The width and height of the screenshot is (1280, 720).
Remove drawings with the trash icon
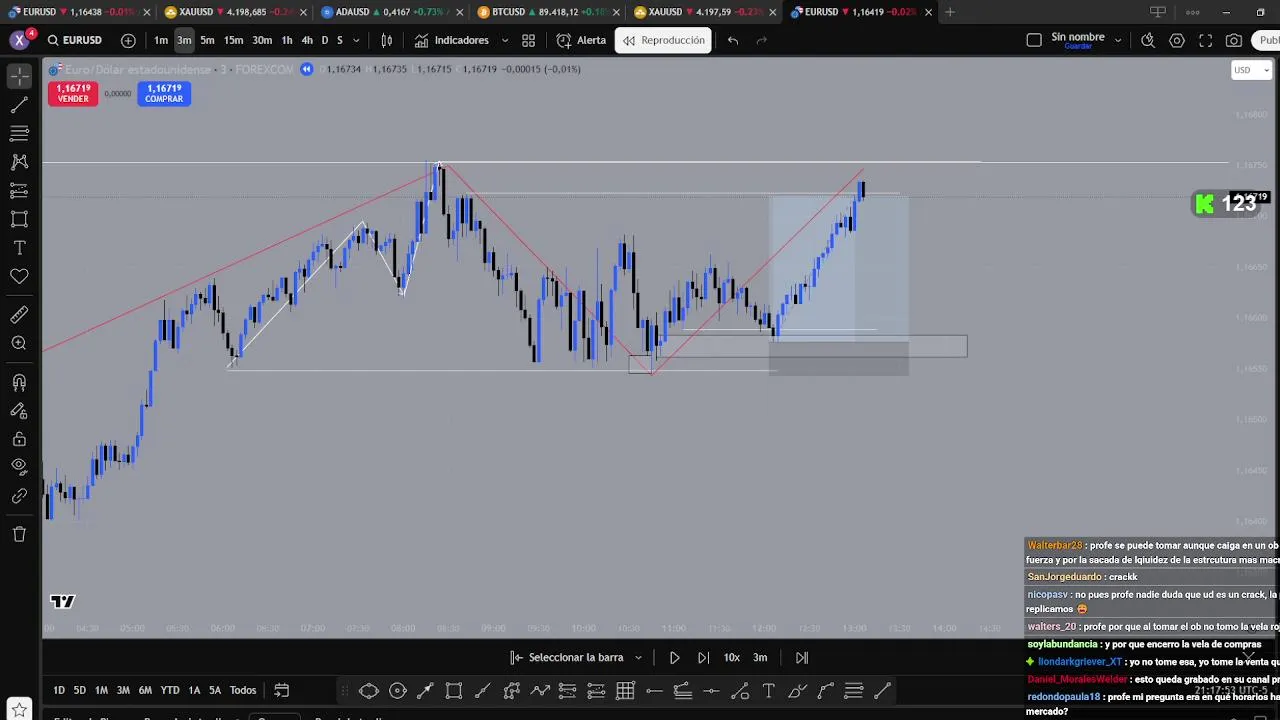coord(19,534)
